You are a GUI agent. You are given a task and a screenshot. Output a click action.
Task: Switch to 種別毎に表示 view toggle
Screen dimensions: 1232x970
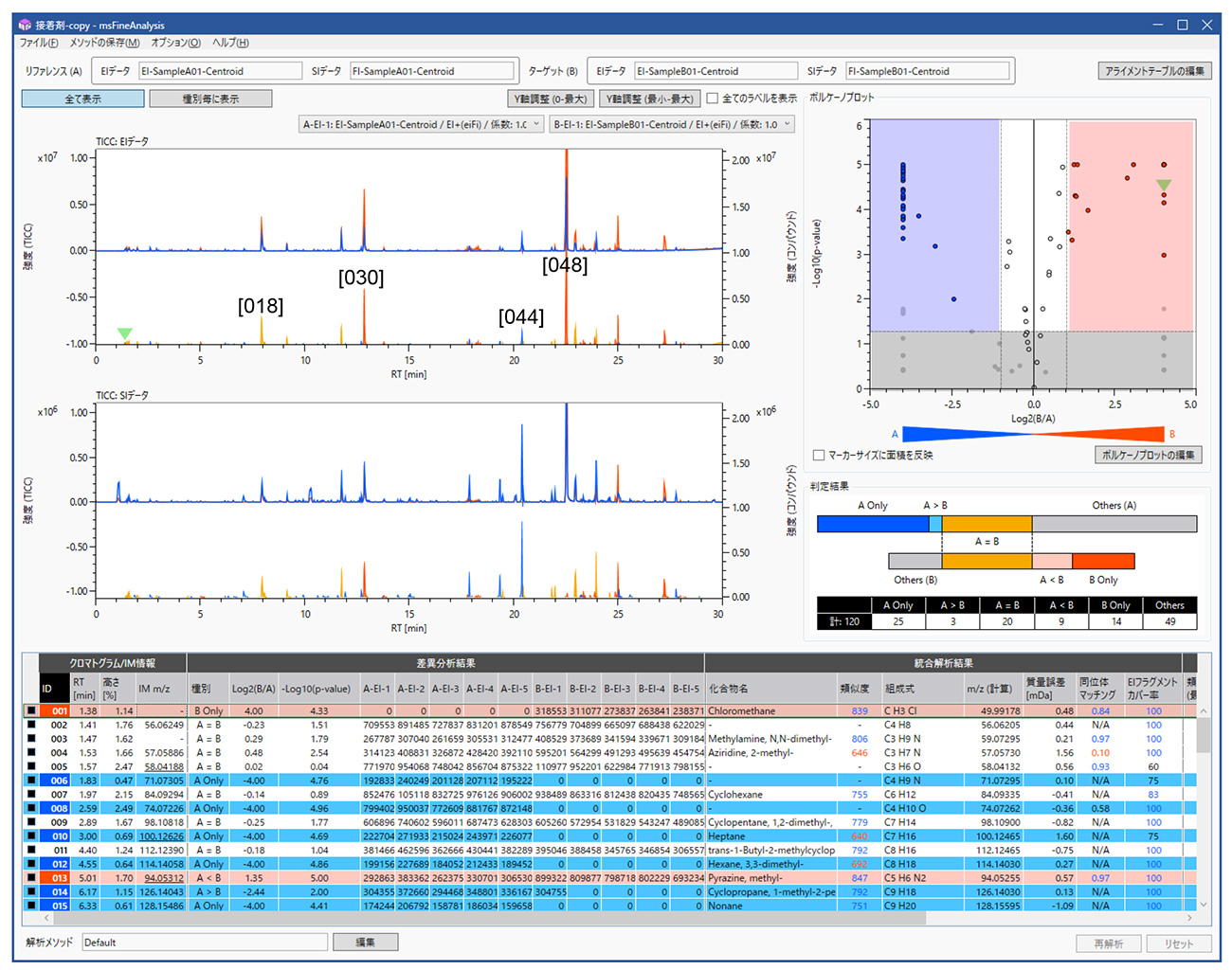click(x=210, y=99)
